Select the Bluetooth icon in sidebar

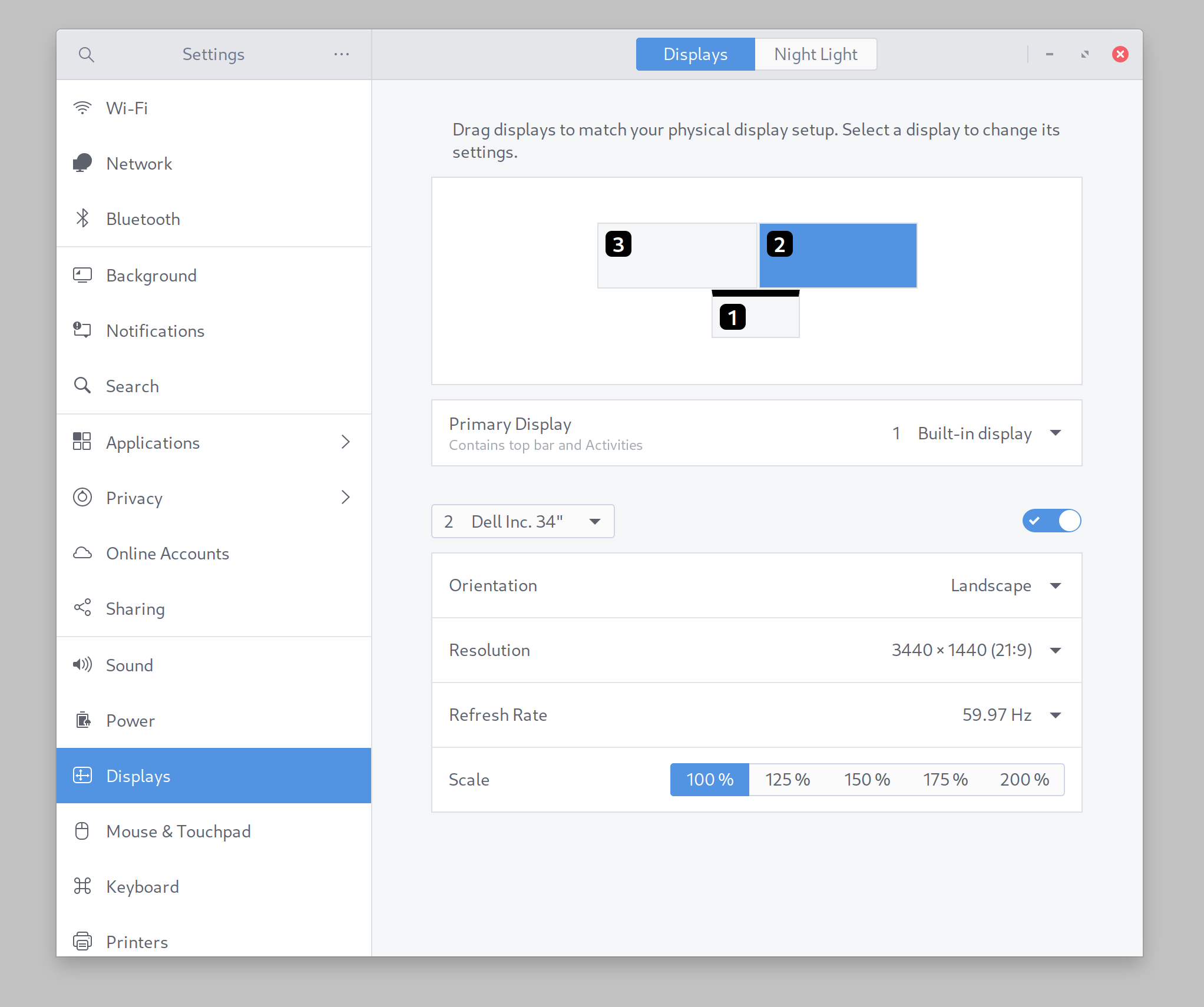(x=82, y=218)
